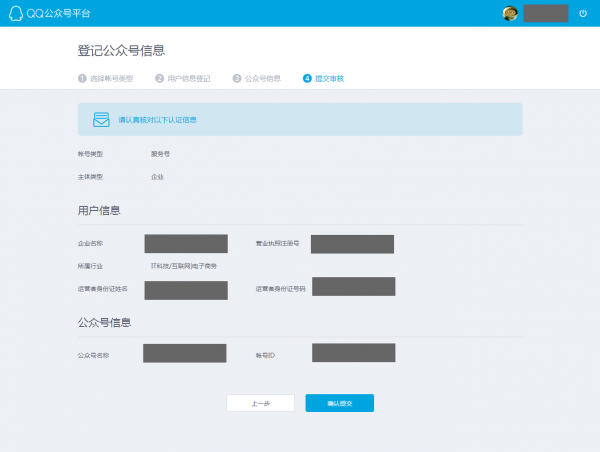This screenshot has width=600, height=452.
Task: Click the QQ公众号平台 title text
Action: [57, 13]
